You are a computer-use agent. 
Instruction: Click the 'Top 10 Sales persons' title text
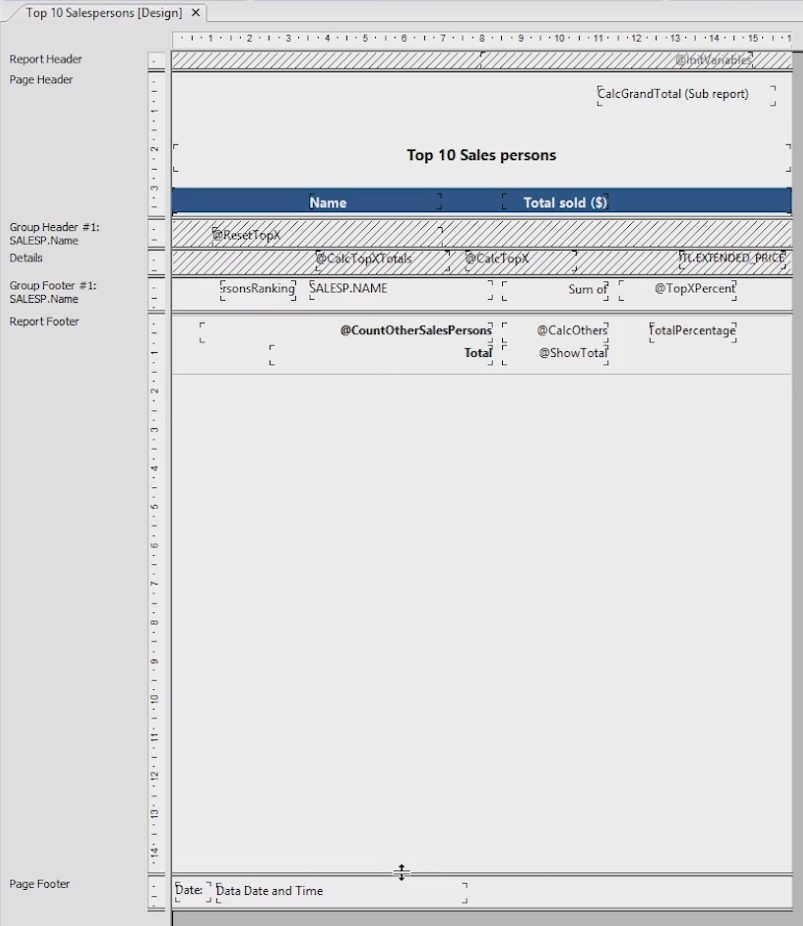pos(481,155)
